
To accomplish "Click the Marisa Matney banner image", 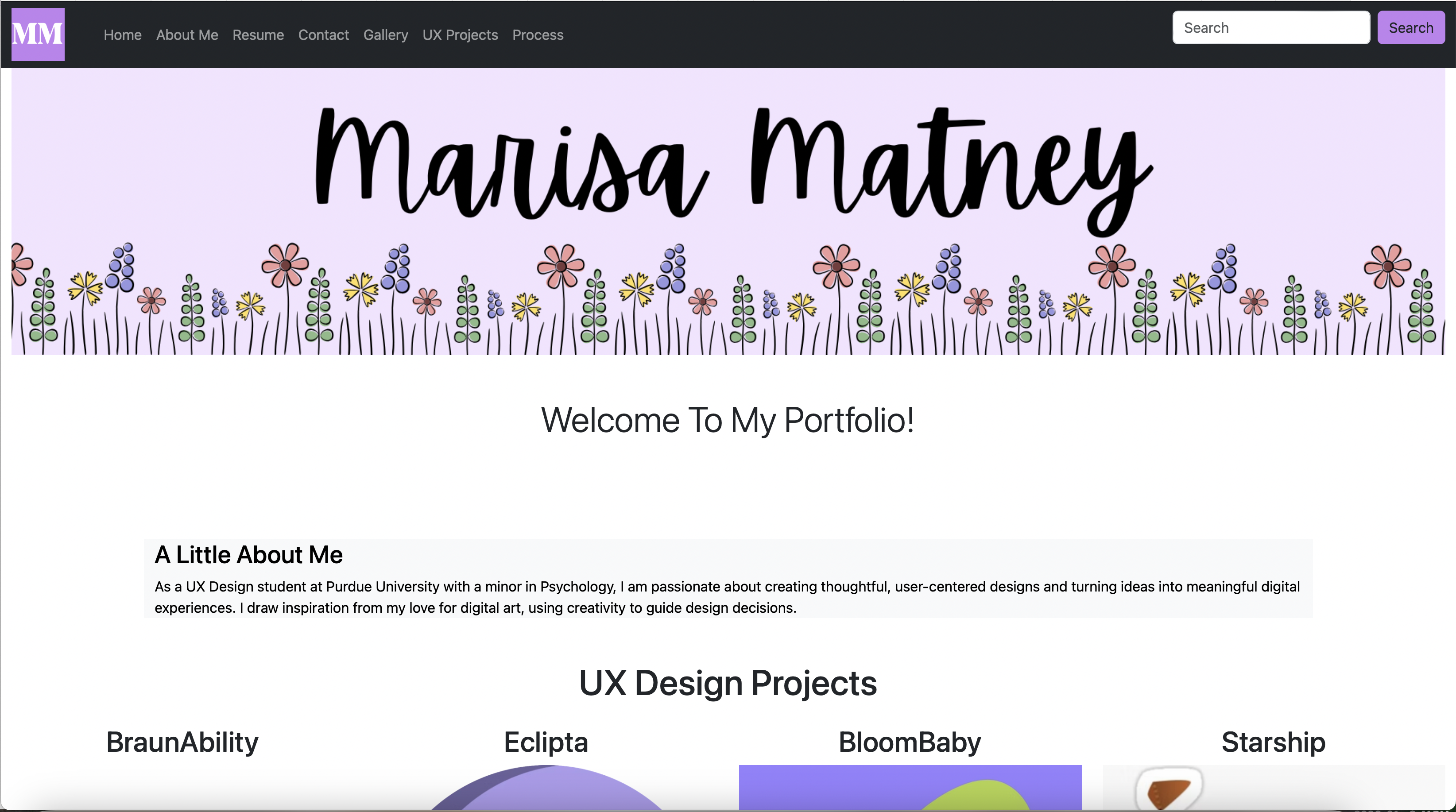I will [728, 212].
